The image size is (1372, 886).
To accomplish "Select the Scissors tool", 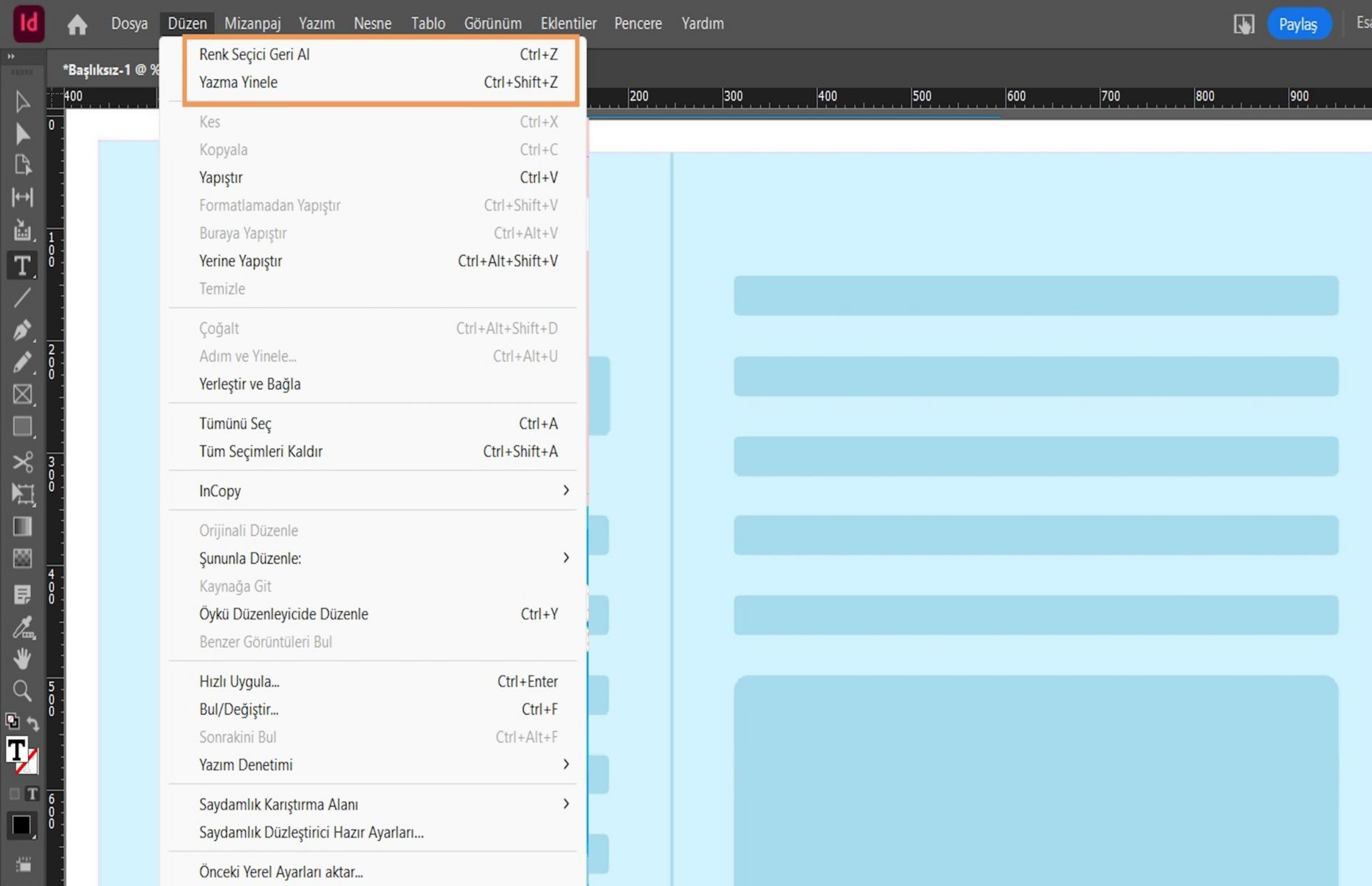I will (x=22, y=462).
